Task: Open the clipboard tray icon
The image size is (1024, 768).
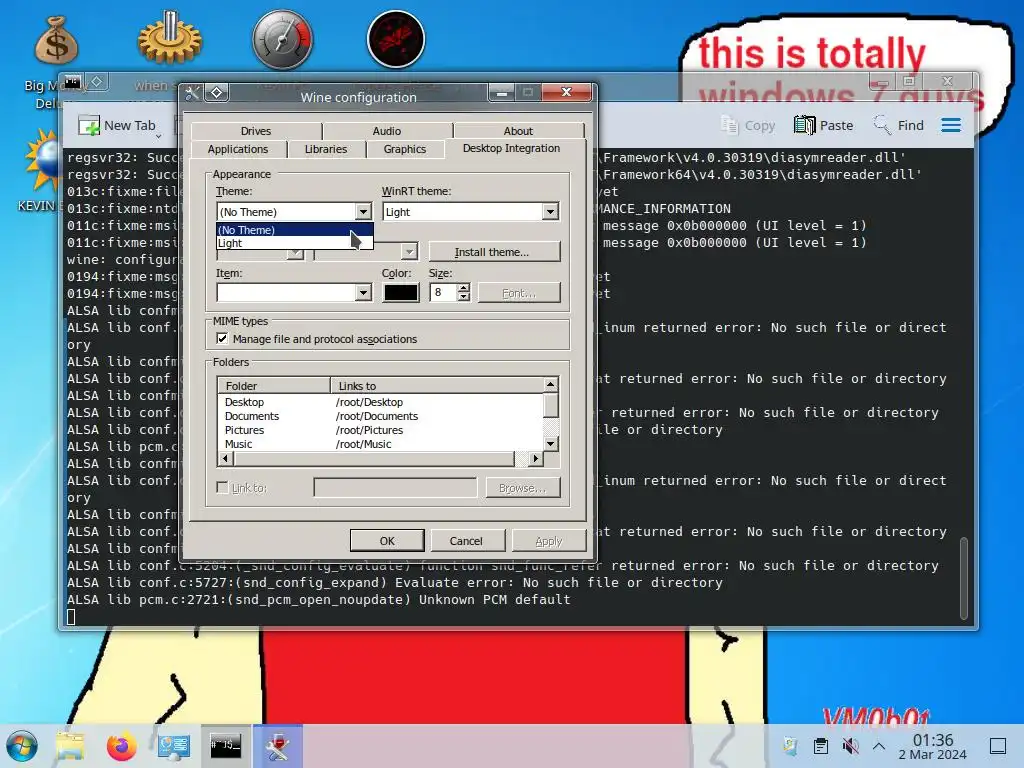Action: coord(821,746)
